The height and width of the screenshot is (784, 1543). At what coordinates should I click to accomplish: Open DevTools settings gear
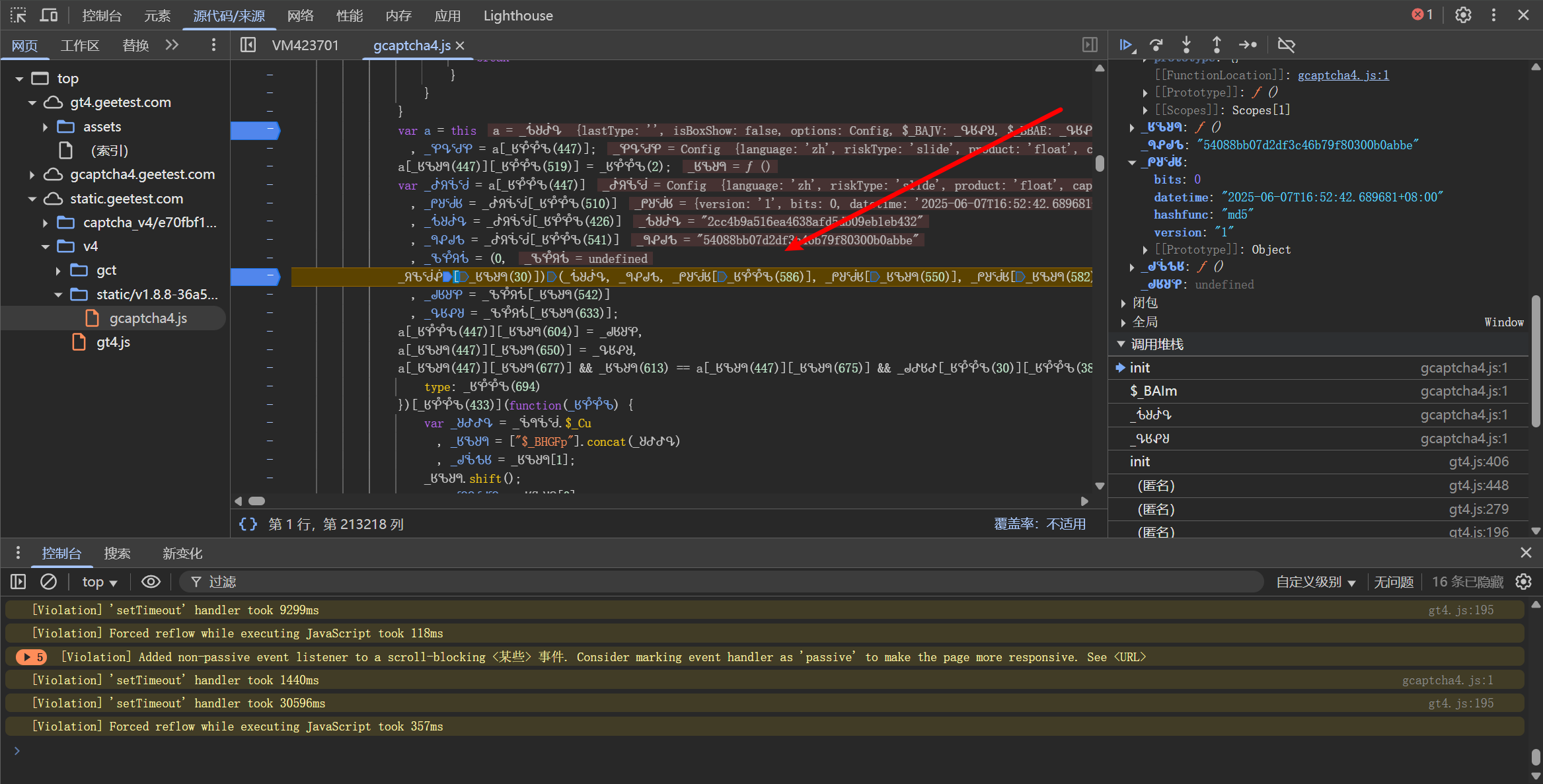click(1463, 15)
